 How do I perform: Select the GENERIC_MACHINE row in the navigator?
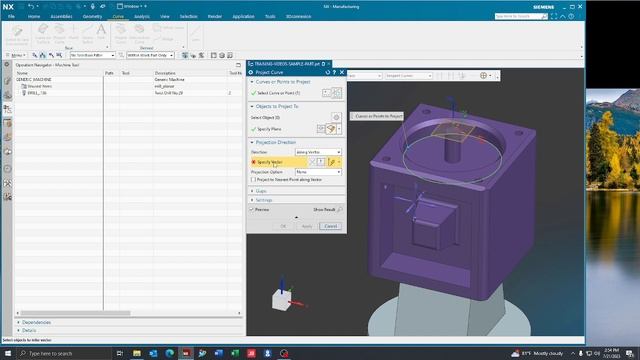click(x=34, y=80)
